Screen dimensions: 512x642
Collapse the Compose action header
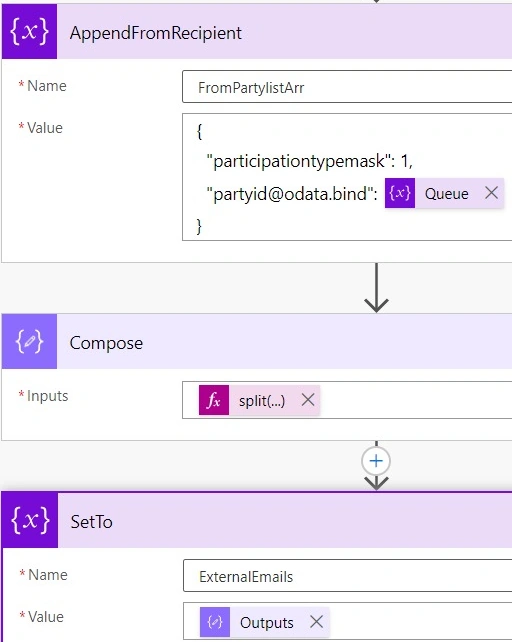click(x=284, y=341)
